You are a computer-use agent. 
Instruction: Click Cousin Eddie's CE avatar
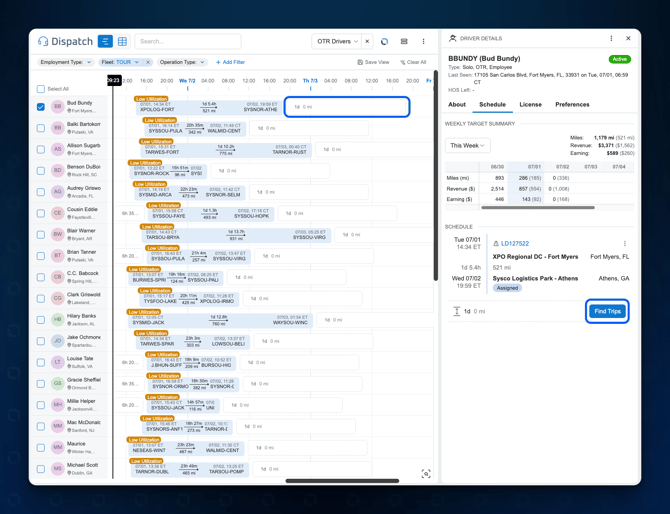[x=58, y=213]
